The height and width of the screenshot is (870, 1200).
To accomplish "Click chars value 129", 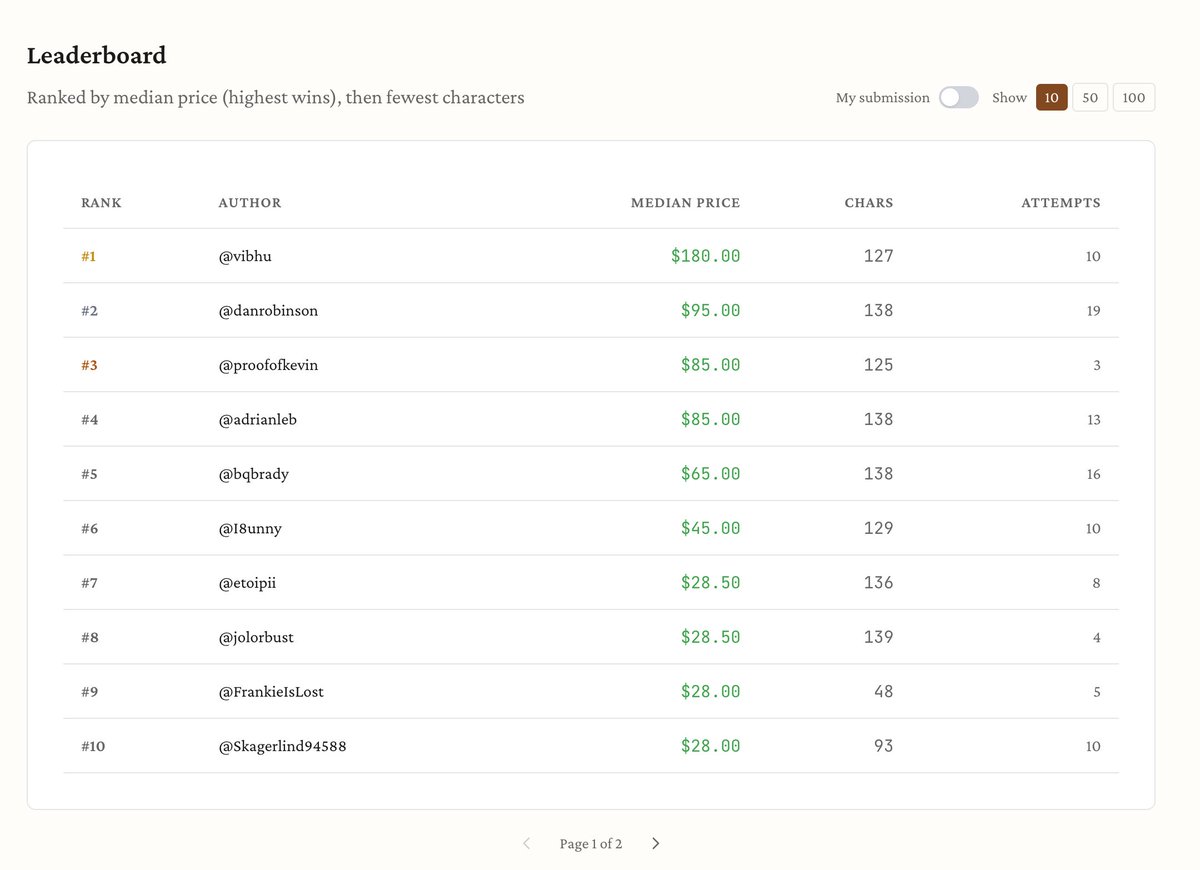I will [879, 528].
